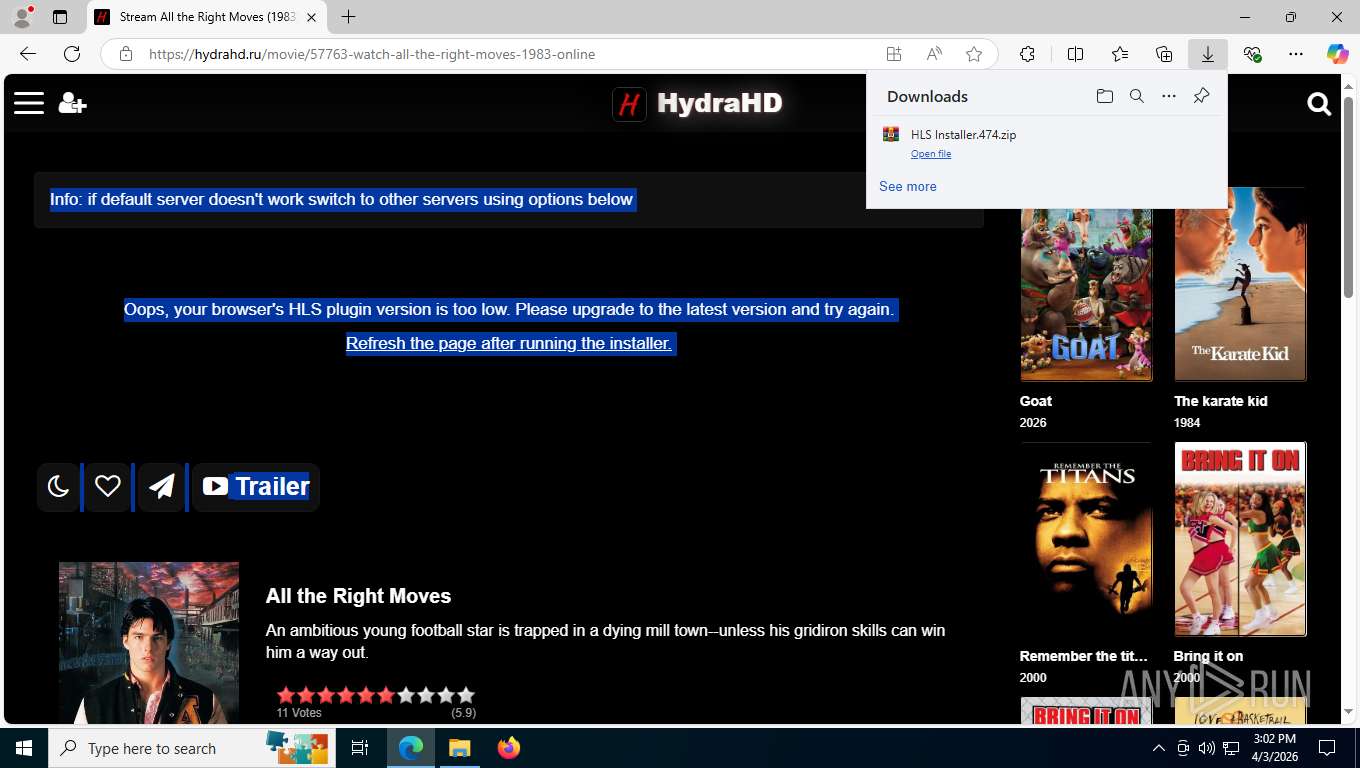Toggle split screen icon

tap(1075, 54)
